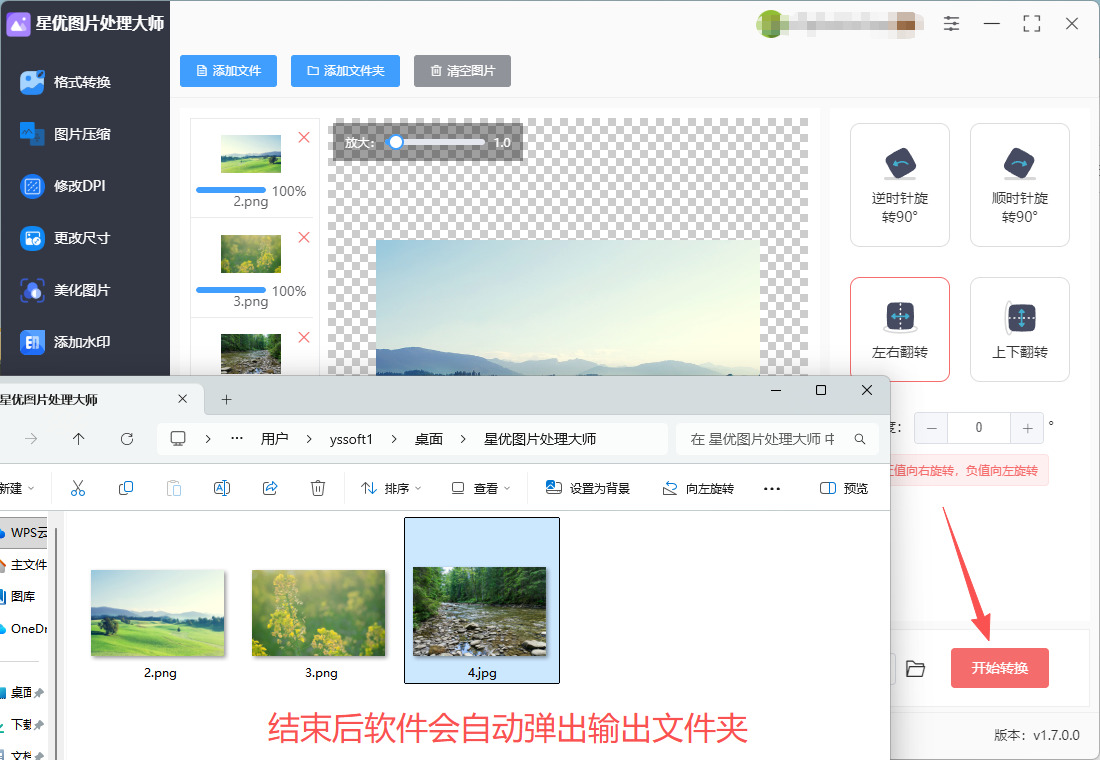
Task: Rotate image left with 向左旋转
Action: click(x=698, y=488)
